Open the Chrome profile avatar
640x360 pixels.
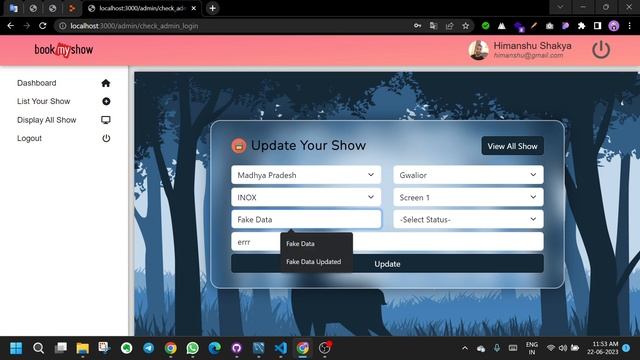tap(613, 26)
